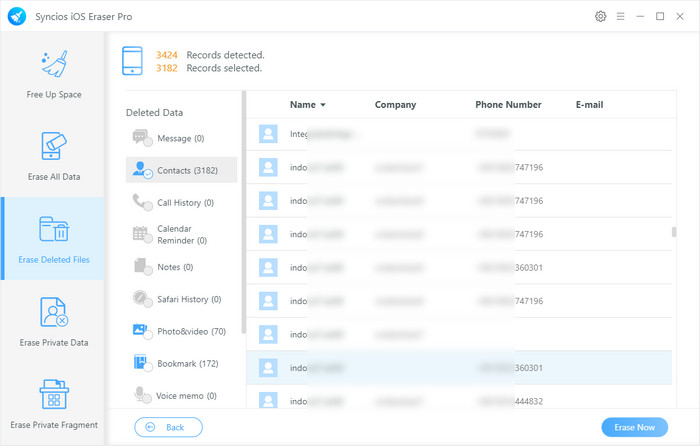Click the avatar icon of the 'Integ' contact
This screenshot has width=700, height=446.
pyautogui.click(x=268, y=134)
